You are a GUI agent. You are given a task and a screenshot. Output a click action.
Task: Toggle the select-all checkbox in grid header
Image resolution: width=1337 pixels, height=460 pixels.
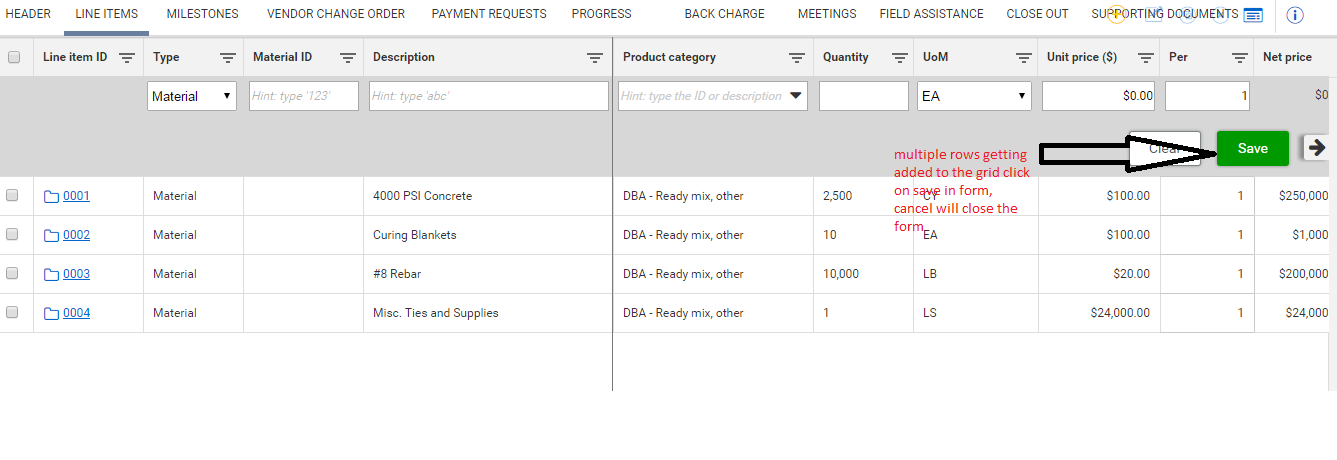[14, 58]
